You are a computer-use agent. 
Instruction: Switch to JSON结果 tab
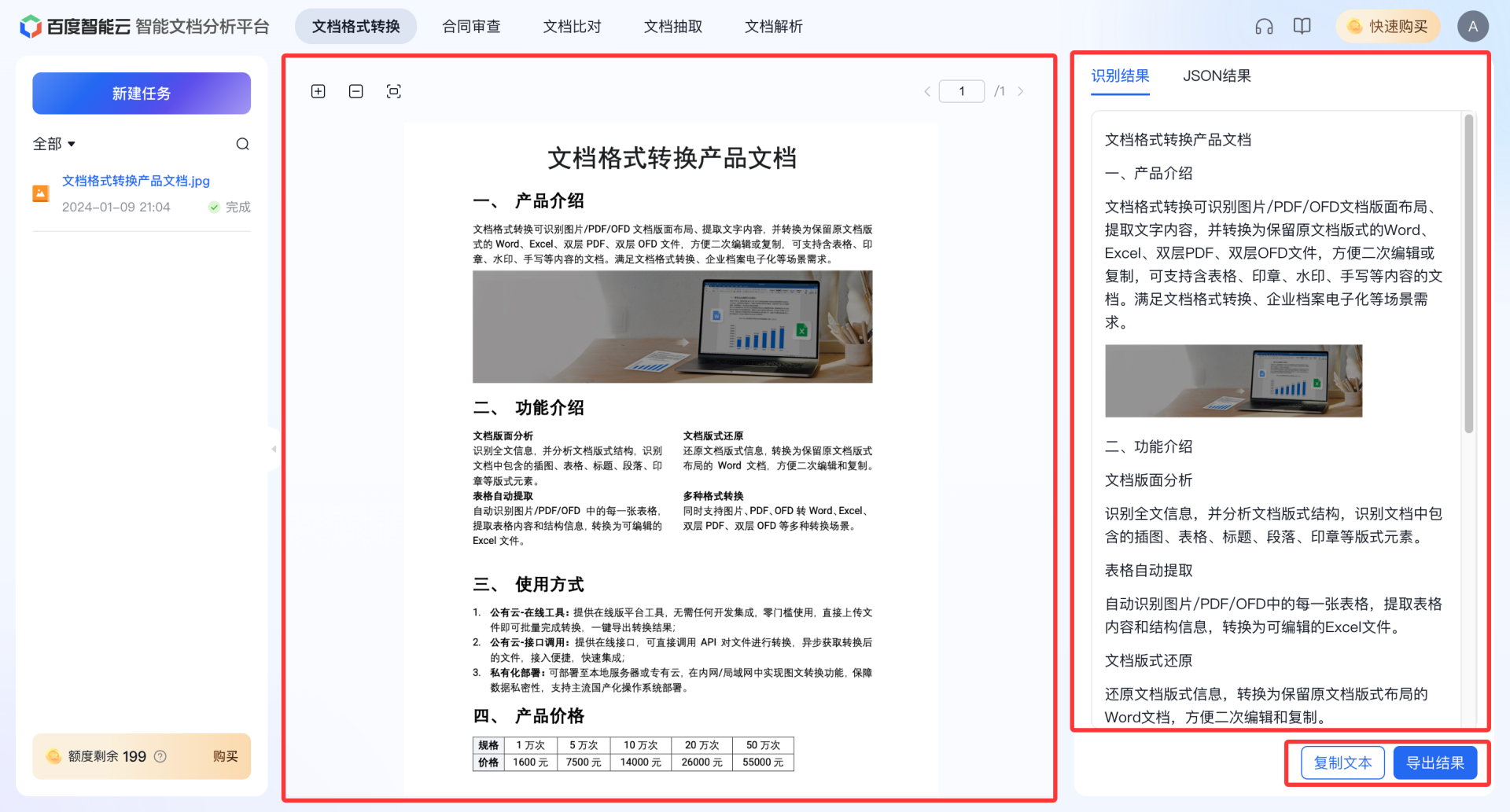tap(1217, 76)
